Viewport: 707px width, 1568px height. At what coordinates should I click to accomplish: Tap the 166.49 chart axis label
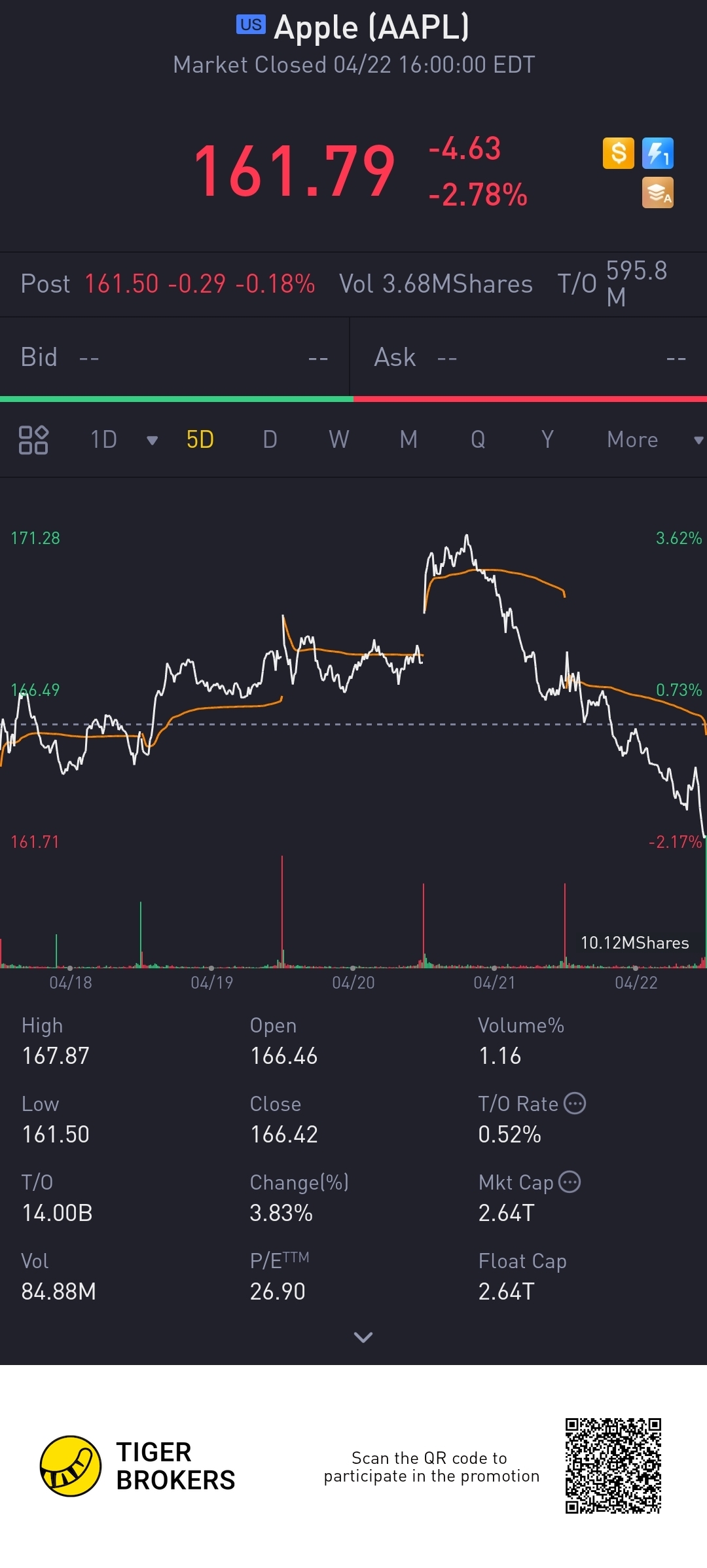(35, 690)
